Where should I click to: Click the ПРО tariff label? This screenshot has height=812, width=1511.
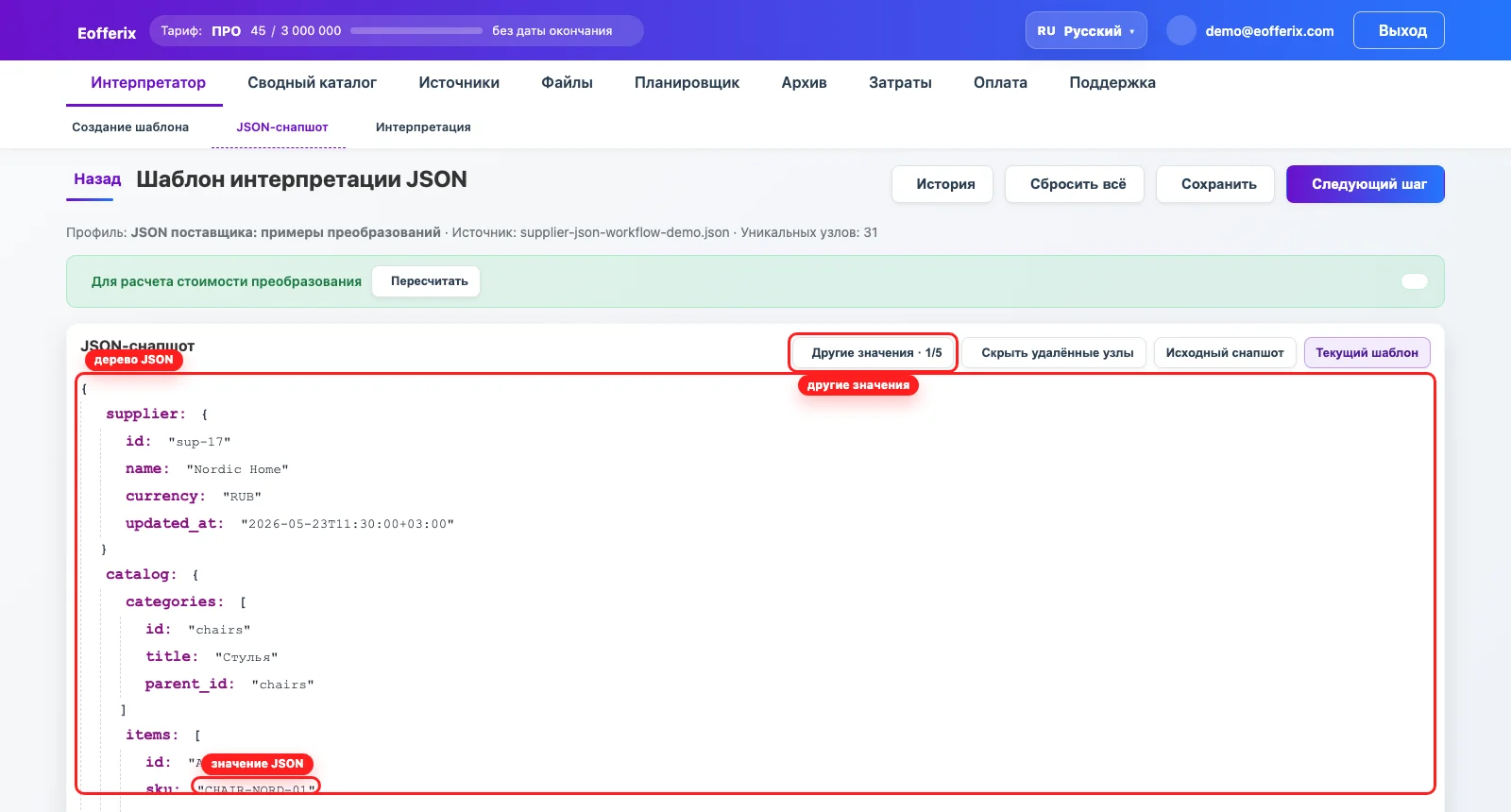pyautogui.click(x=226, y=31)
